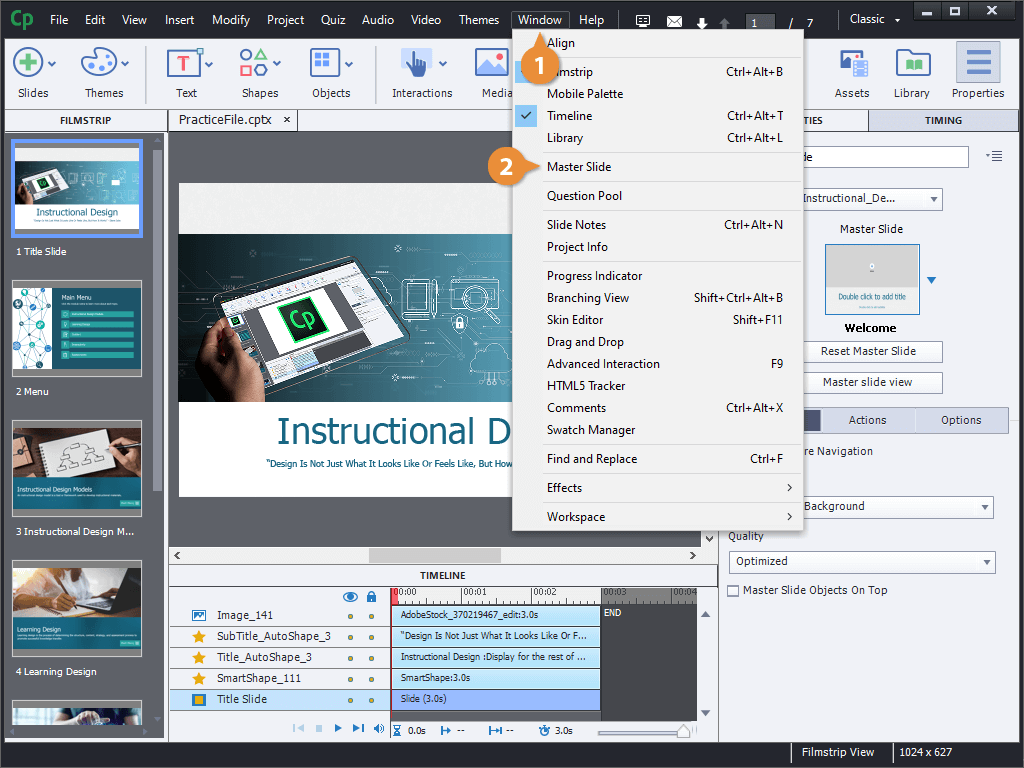Click the Properties panel icon
This screenshot has height=768, width=1024.
(977, 65)
